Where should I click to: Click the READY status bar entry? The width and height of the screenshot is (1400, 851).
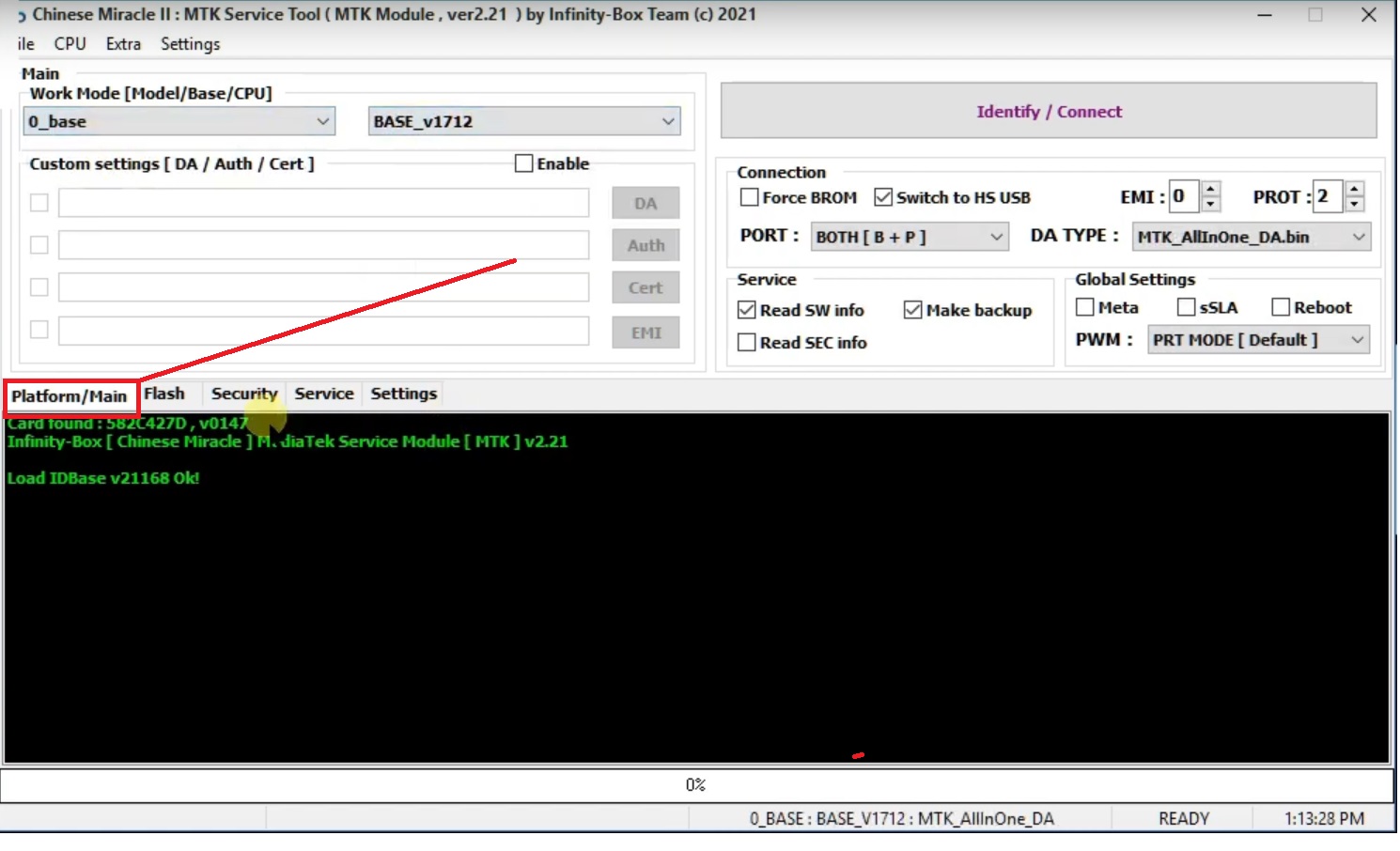1184,819
